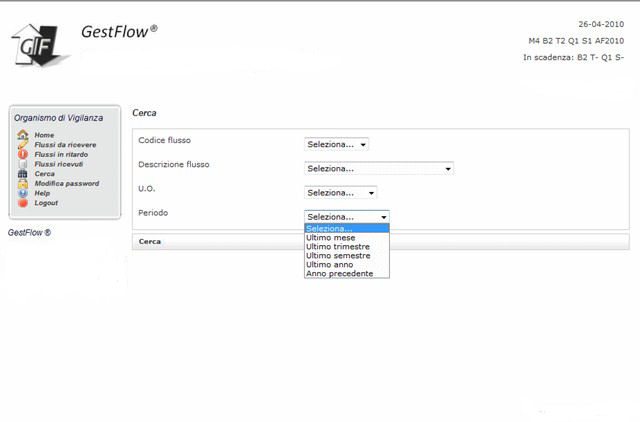
Task: Click the binoculars icon beside Cerca
Action: (x=23, y=174)
